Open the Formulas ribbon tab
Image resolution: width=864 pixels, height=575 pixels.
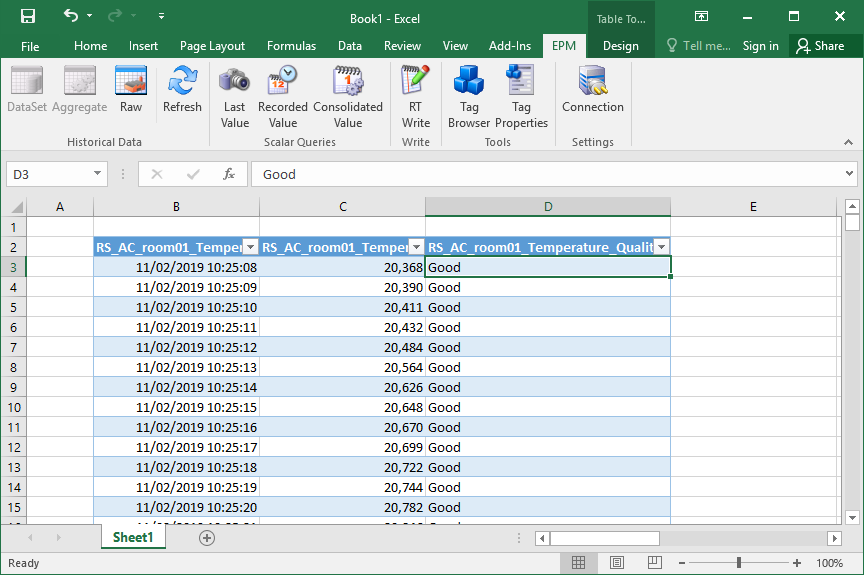click(291, 46)
